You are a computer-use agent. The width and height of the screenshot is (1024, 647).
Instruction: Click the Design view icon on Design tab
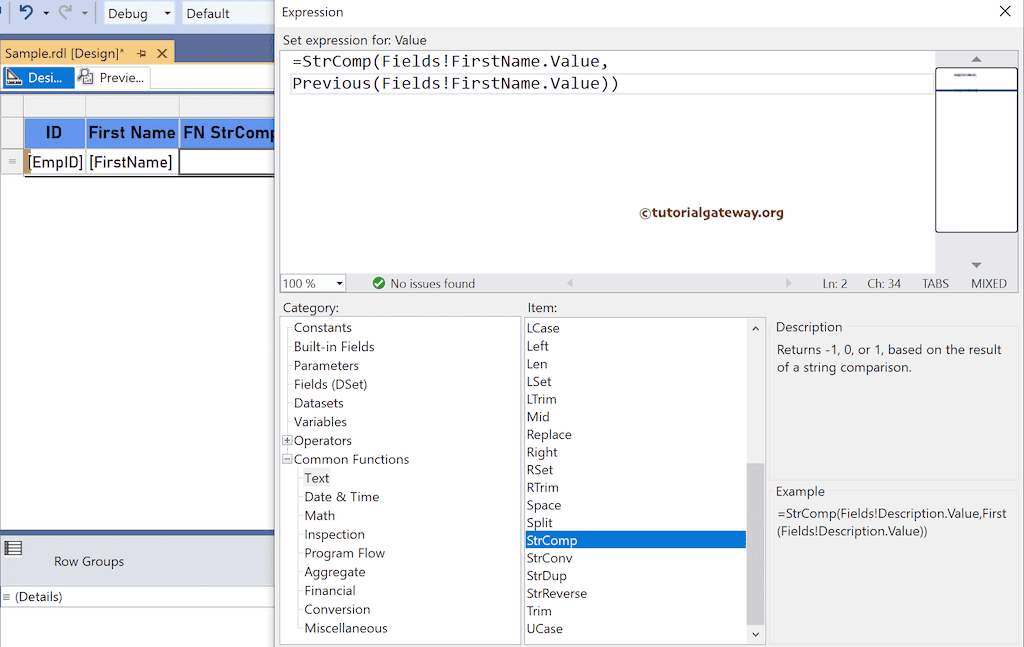16,76
